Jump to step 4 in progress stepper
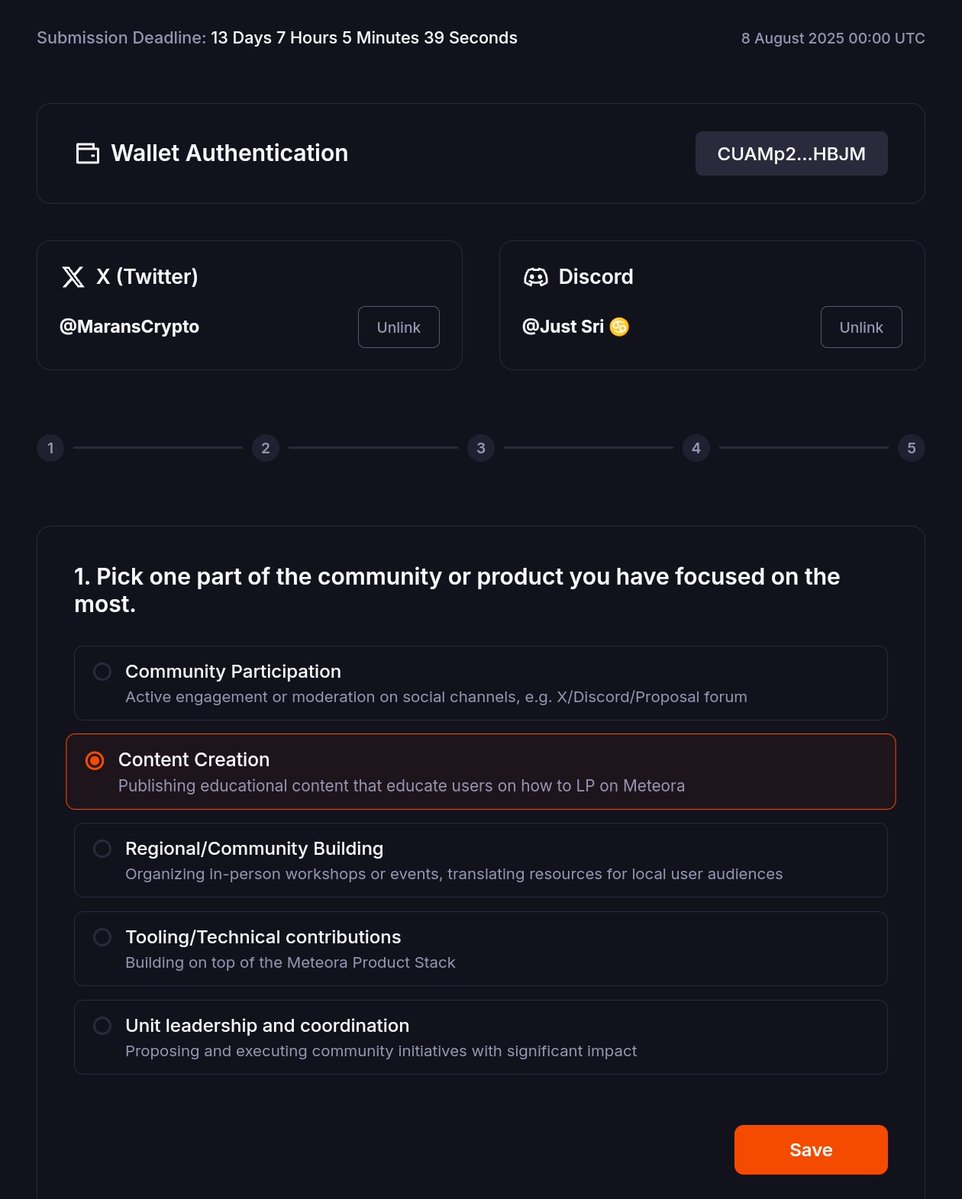 (696, 448)
